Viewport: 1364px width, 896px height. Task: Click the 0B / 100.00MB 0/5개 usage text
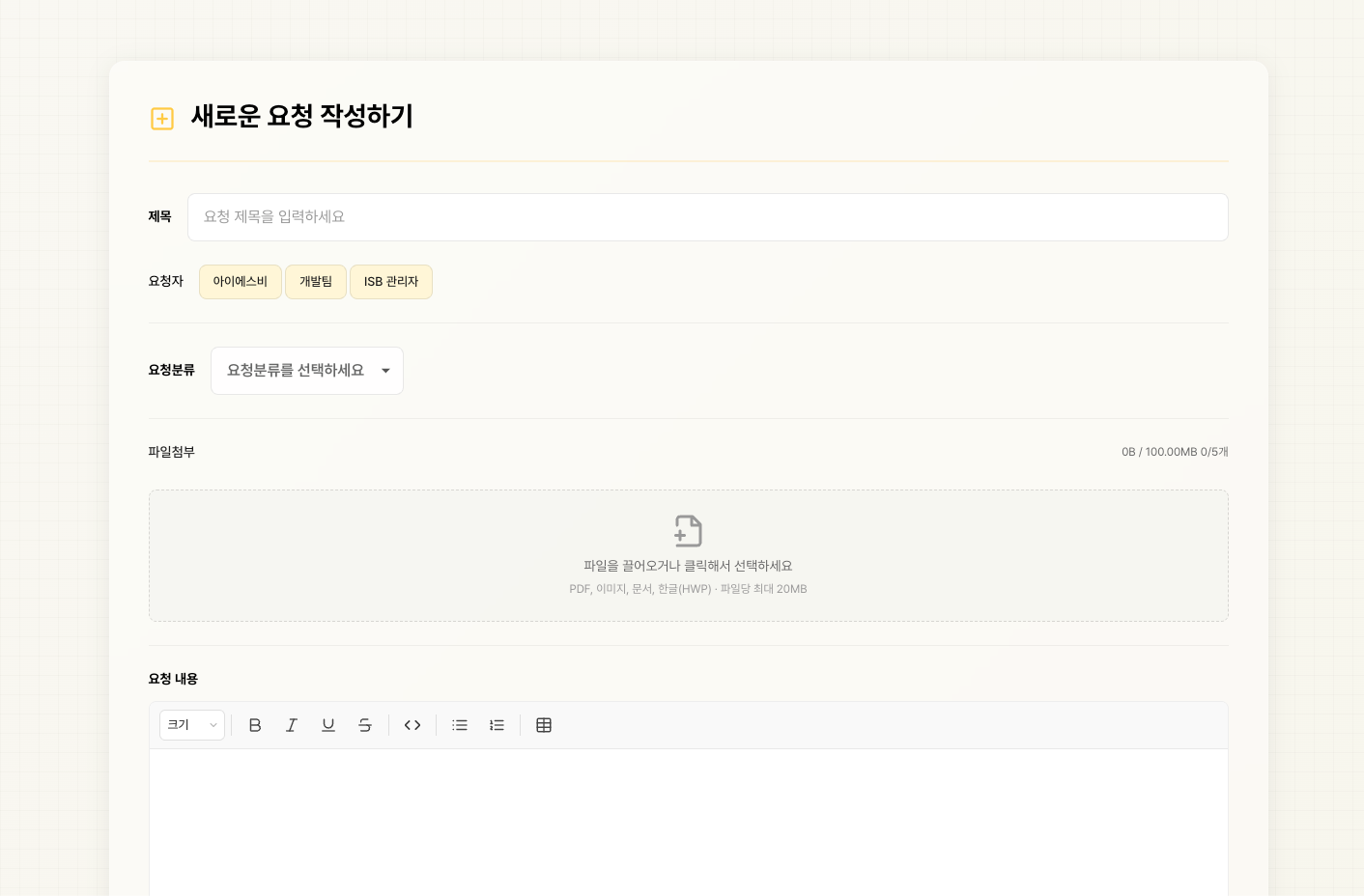click(1175, 452)
